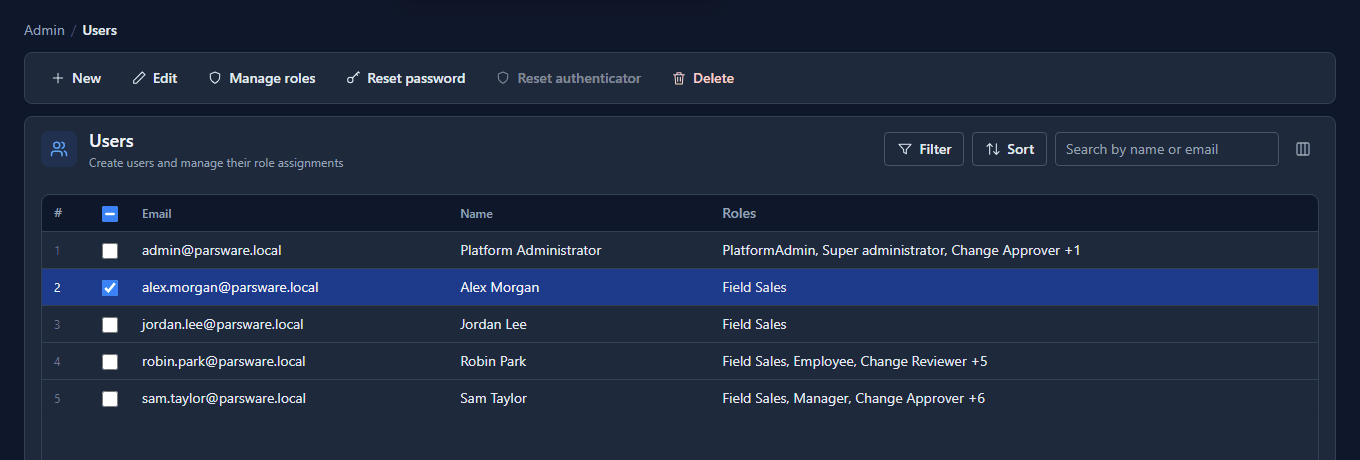Click the name Sam Taylor

(493, 398)
